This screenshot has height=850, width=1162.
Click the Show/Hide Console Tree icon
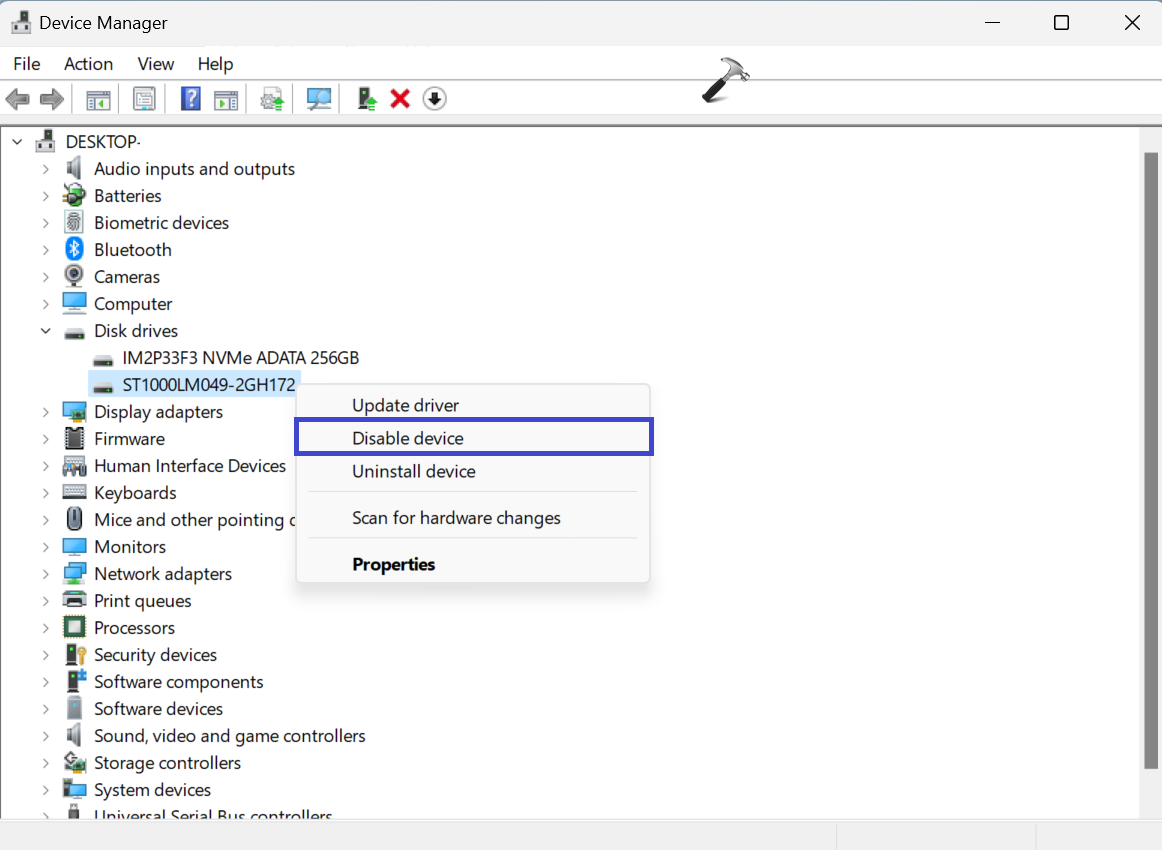98,99
